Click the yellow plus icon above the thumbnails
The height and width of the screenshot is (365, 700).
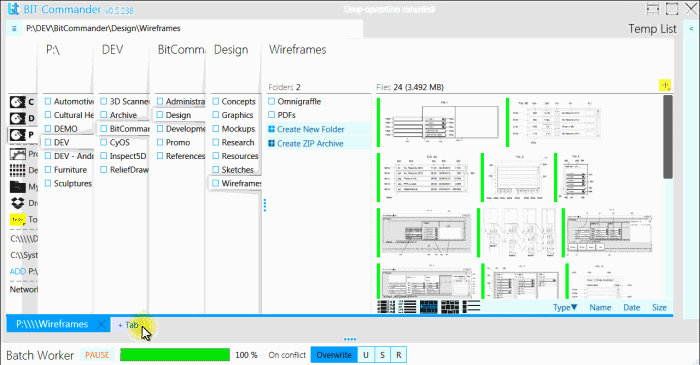click(x=665, y=85)
